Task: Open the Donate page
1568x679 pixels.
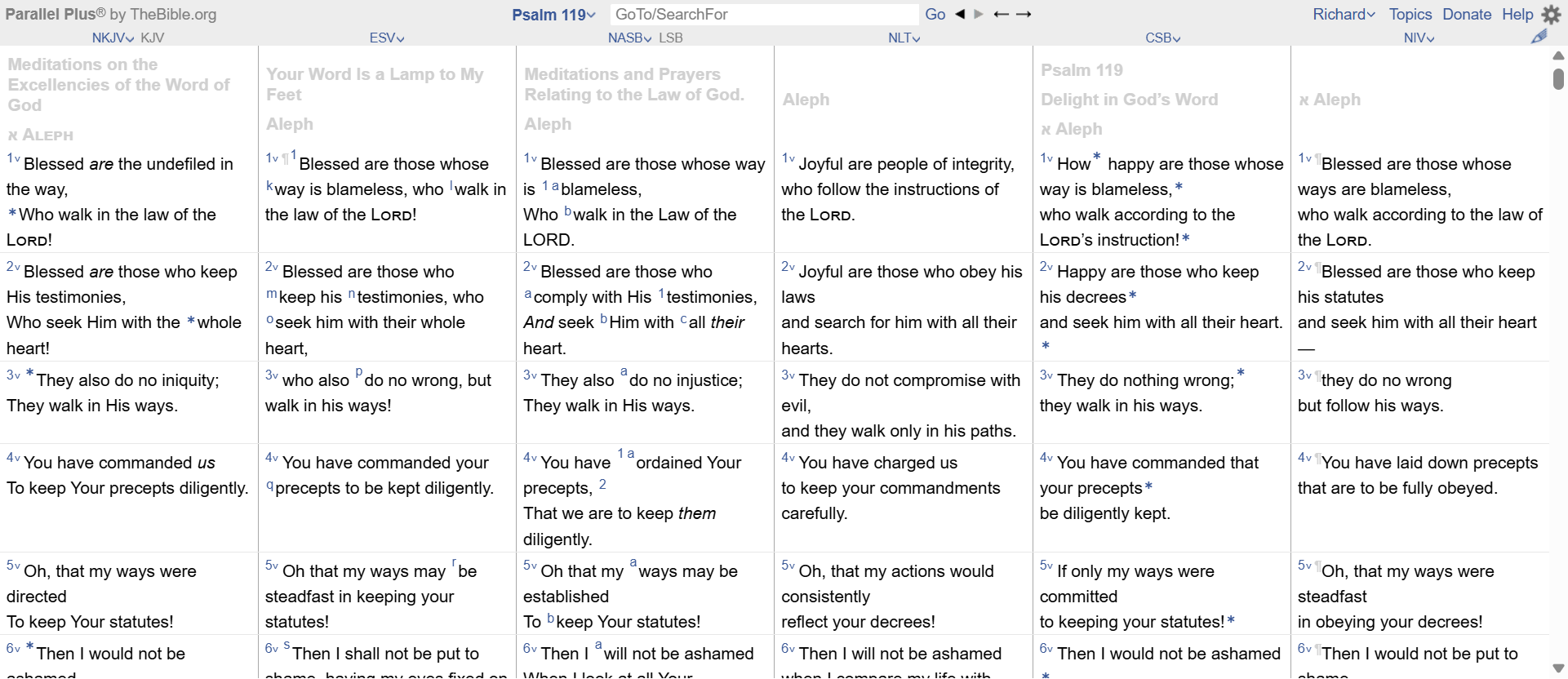Action: point(1467,14)
